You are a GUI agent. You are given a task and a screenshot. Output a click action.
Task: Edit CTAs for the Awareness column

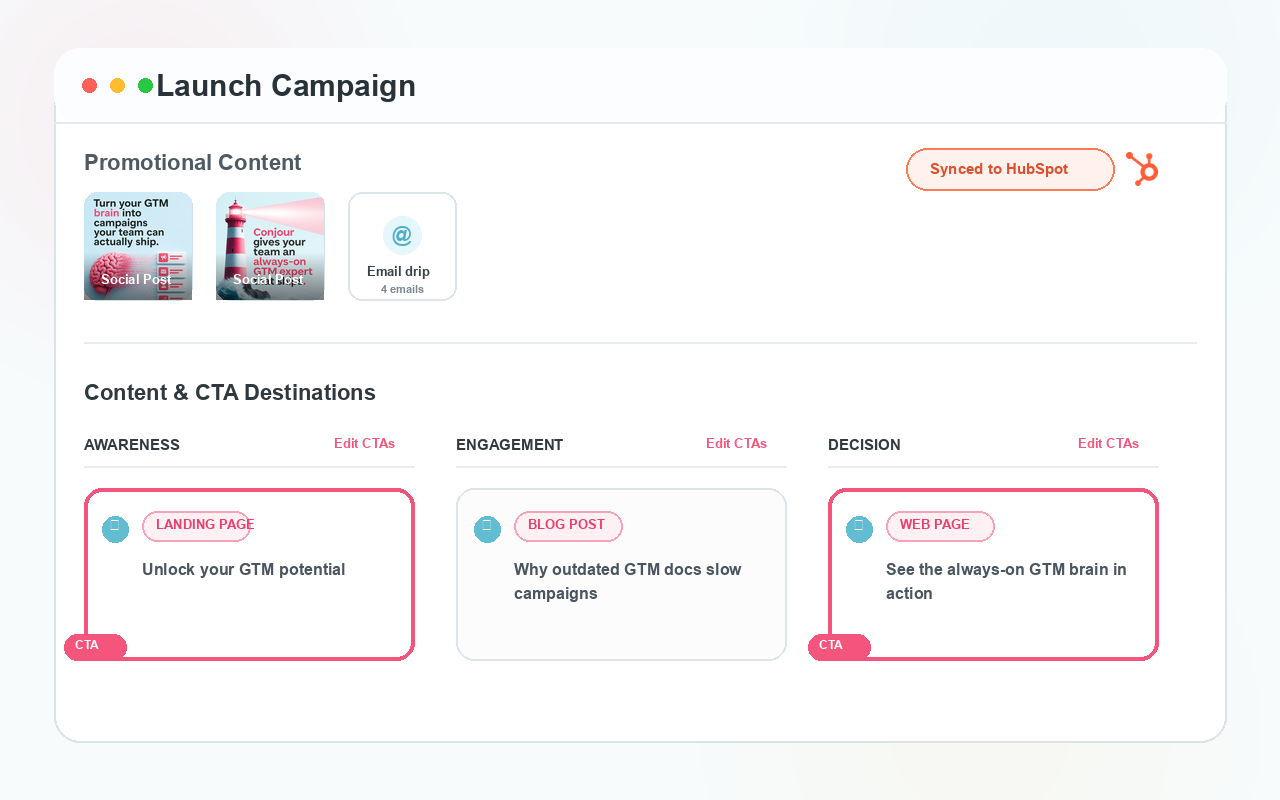[364, 444]
